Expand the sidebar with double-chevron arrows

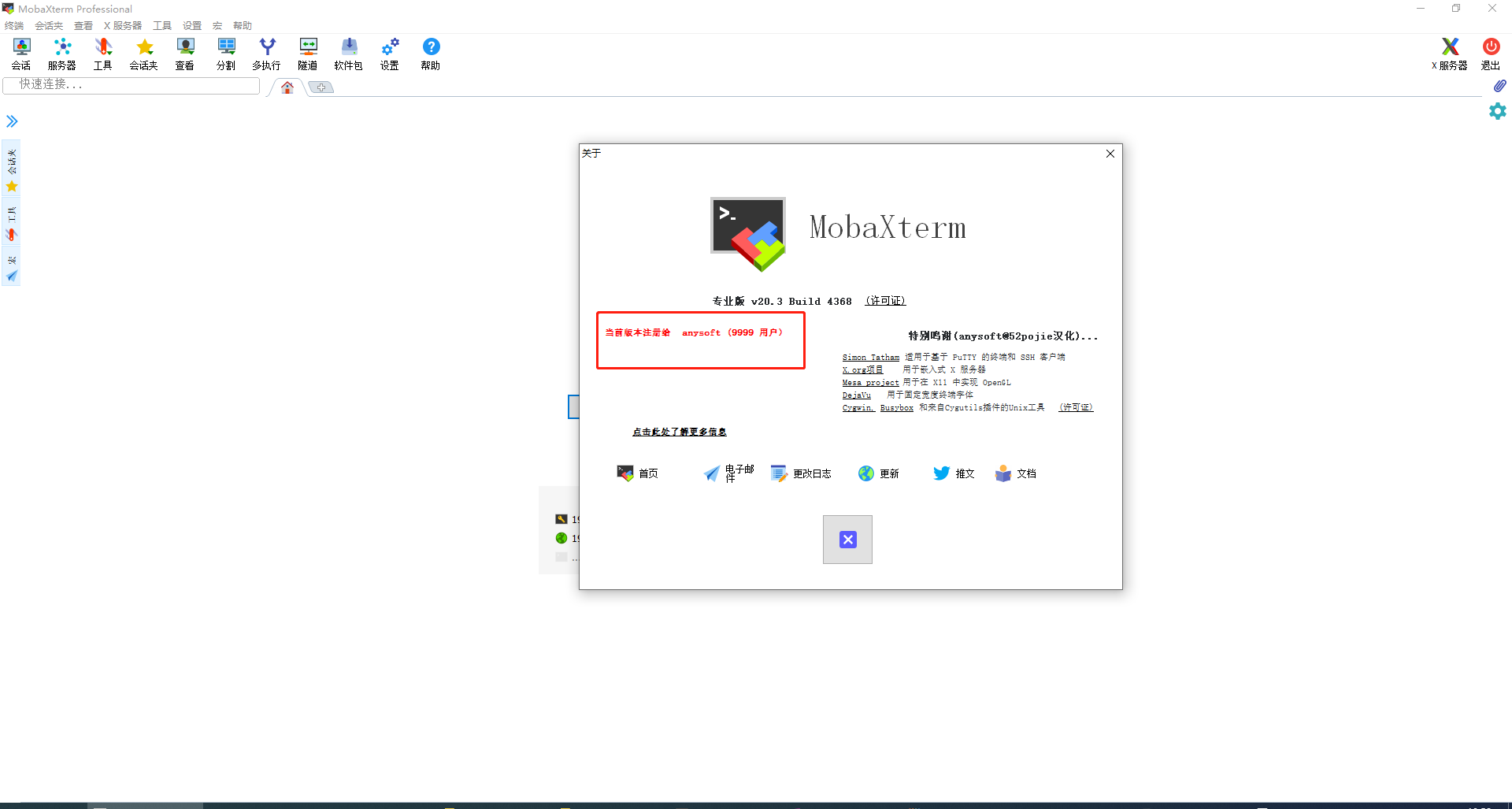pos(12,121)
